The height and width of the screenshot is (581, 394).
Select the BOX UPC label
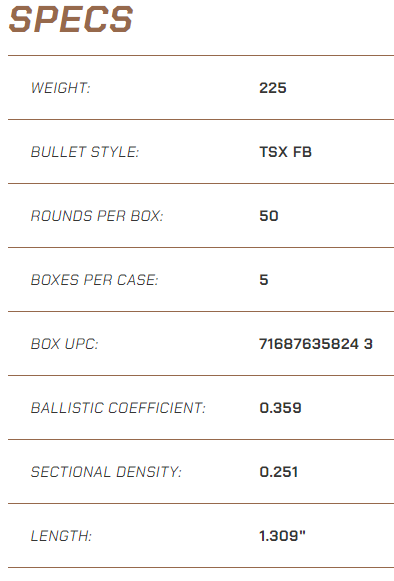pos(65,344)
